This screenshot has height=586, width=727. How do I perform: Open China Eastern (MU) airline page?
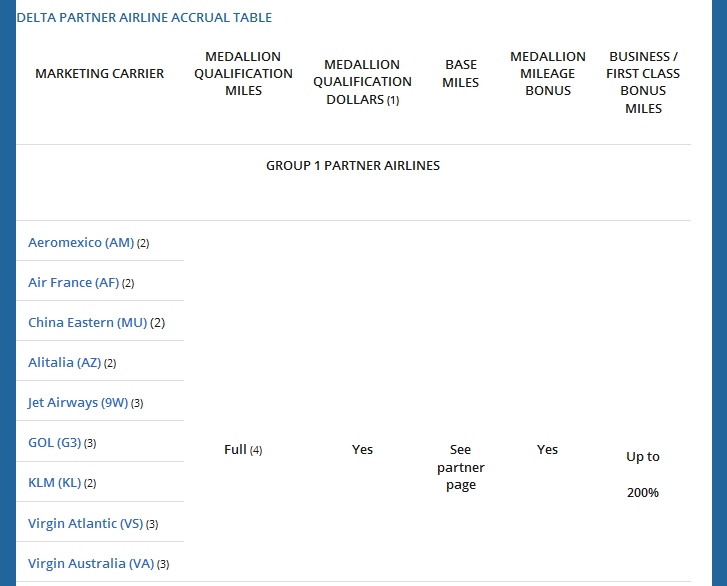(x=88, y=323)
